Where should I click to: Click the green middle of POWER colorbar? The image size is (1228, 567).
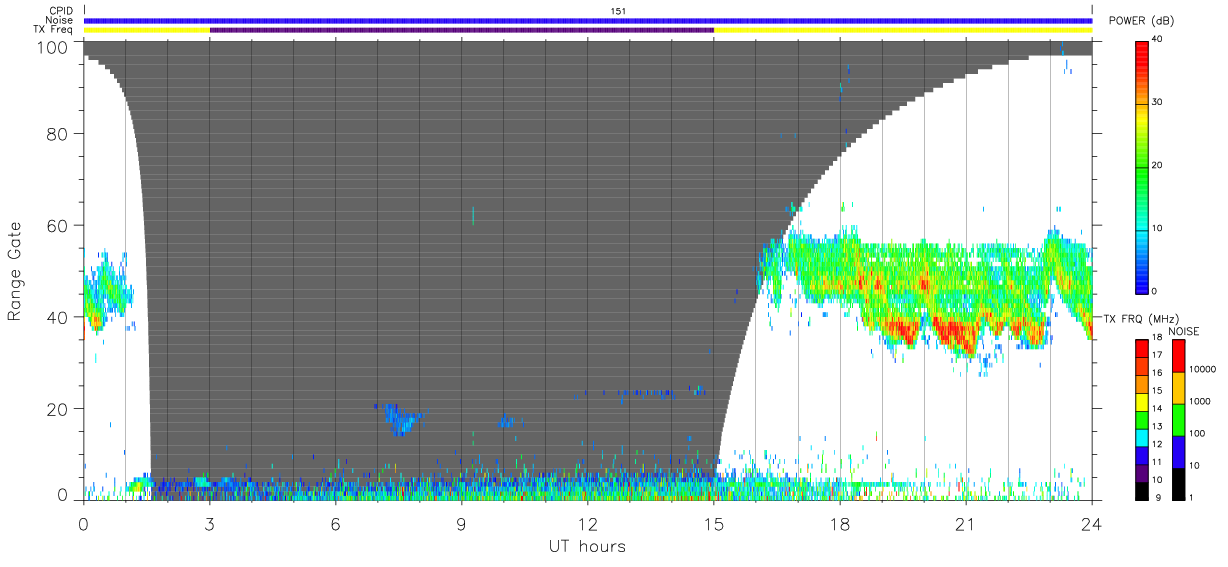pyautogui.click(x=1142, y=165)
